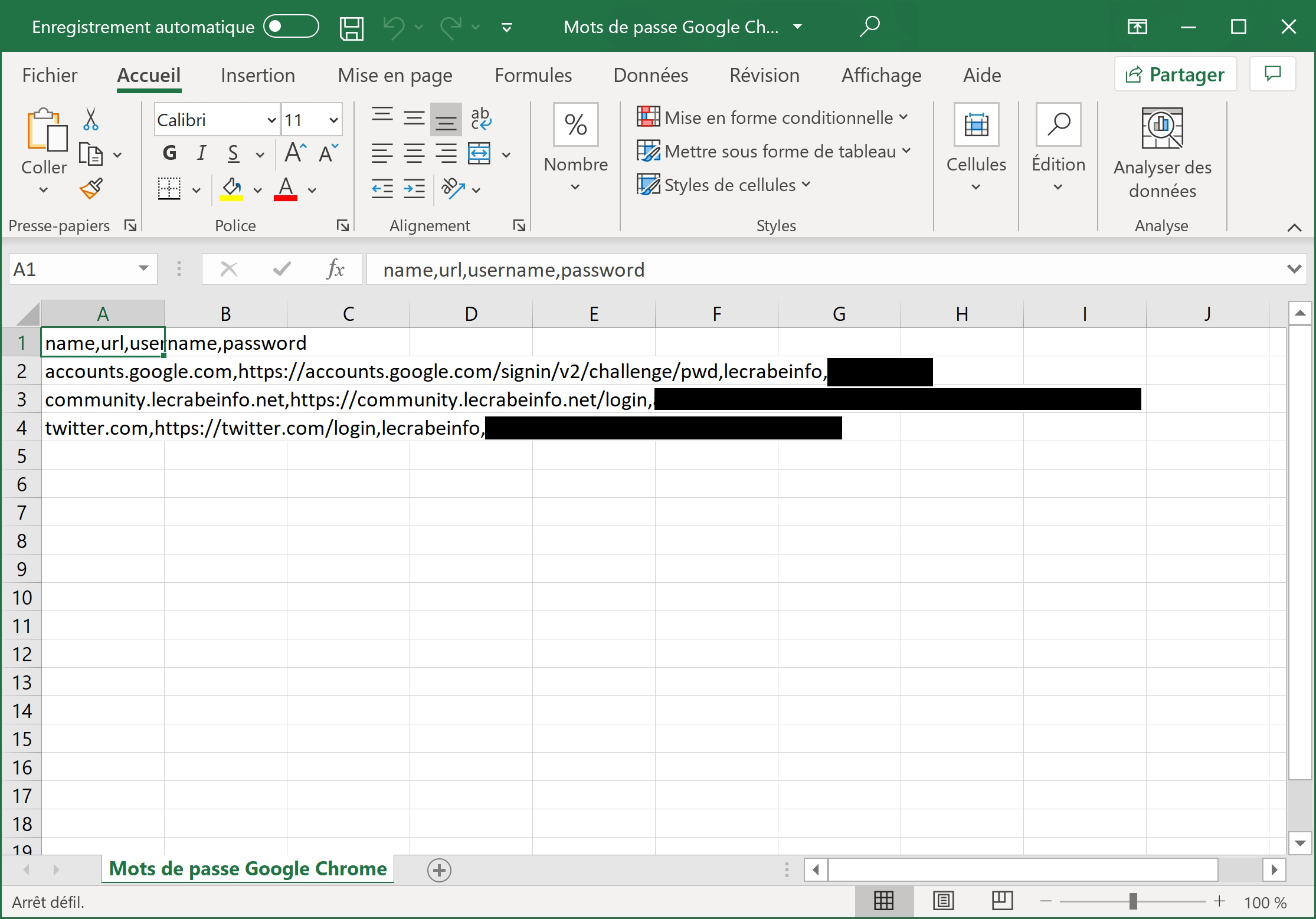
Task: Click the Copy icon in Presse-papiers
Action: pos(91,155)
